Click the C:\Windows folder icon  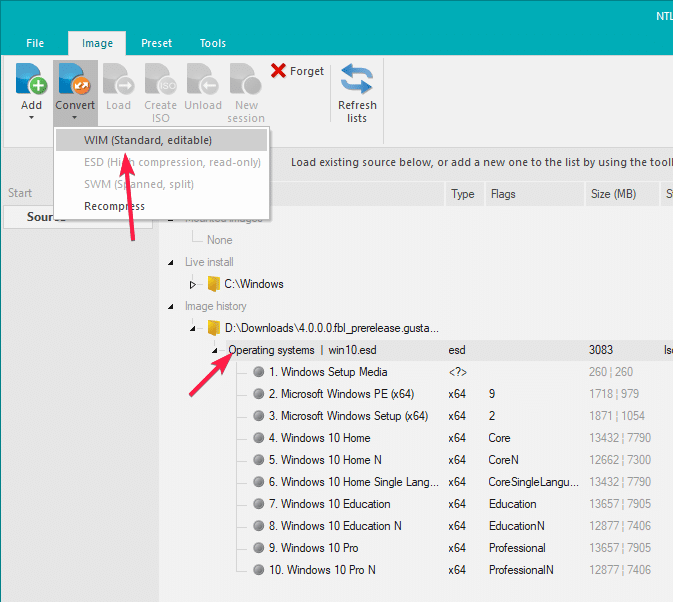click(213, 284)
